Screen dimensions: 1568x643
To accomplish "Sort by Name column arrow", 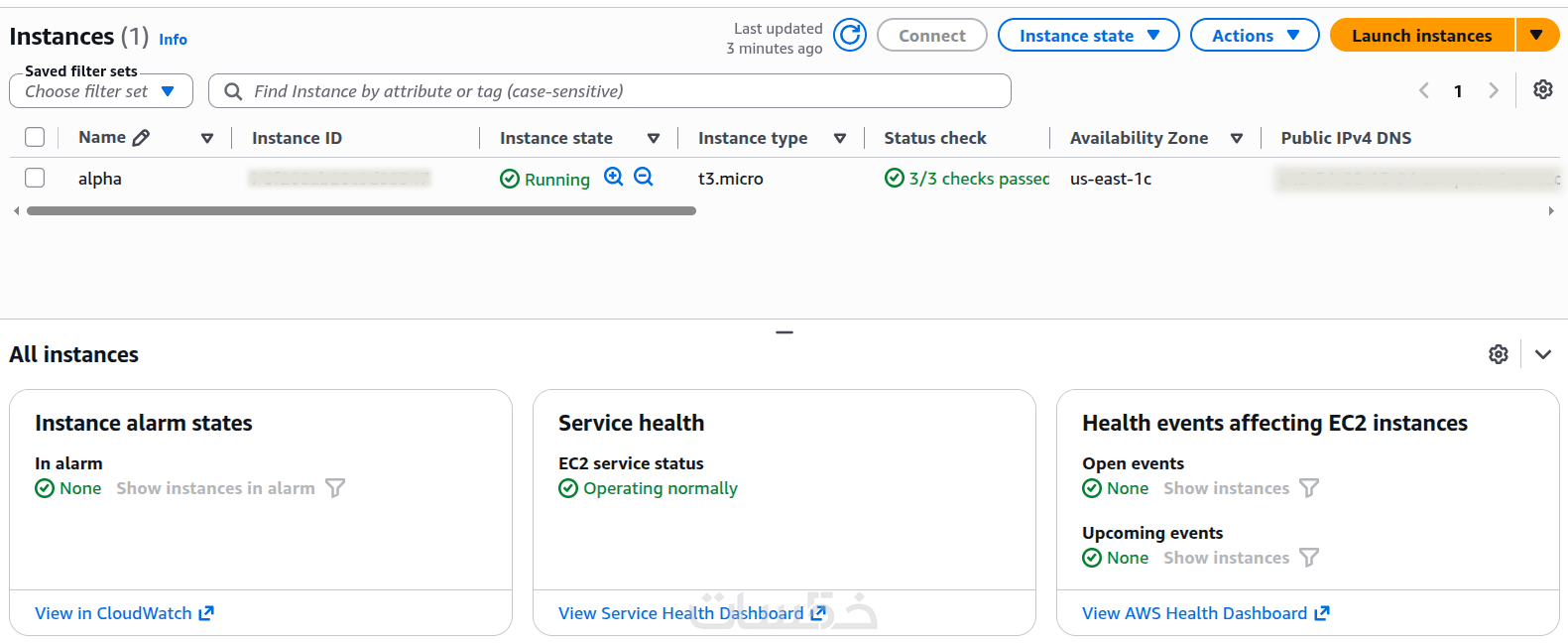I will tap(207, 138).
